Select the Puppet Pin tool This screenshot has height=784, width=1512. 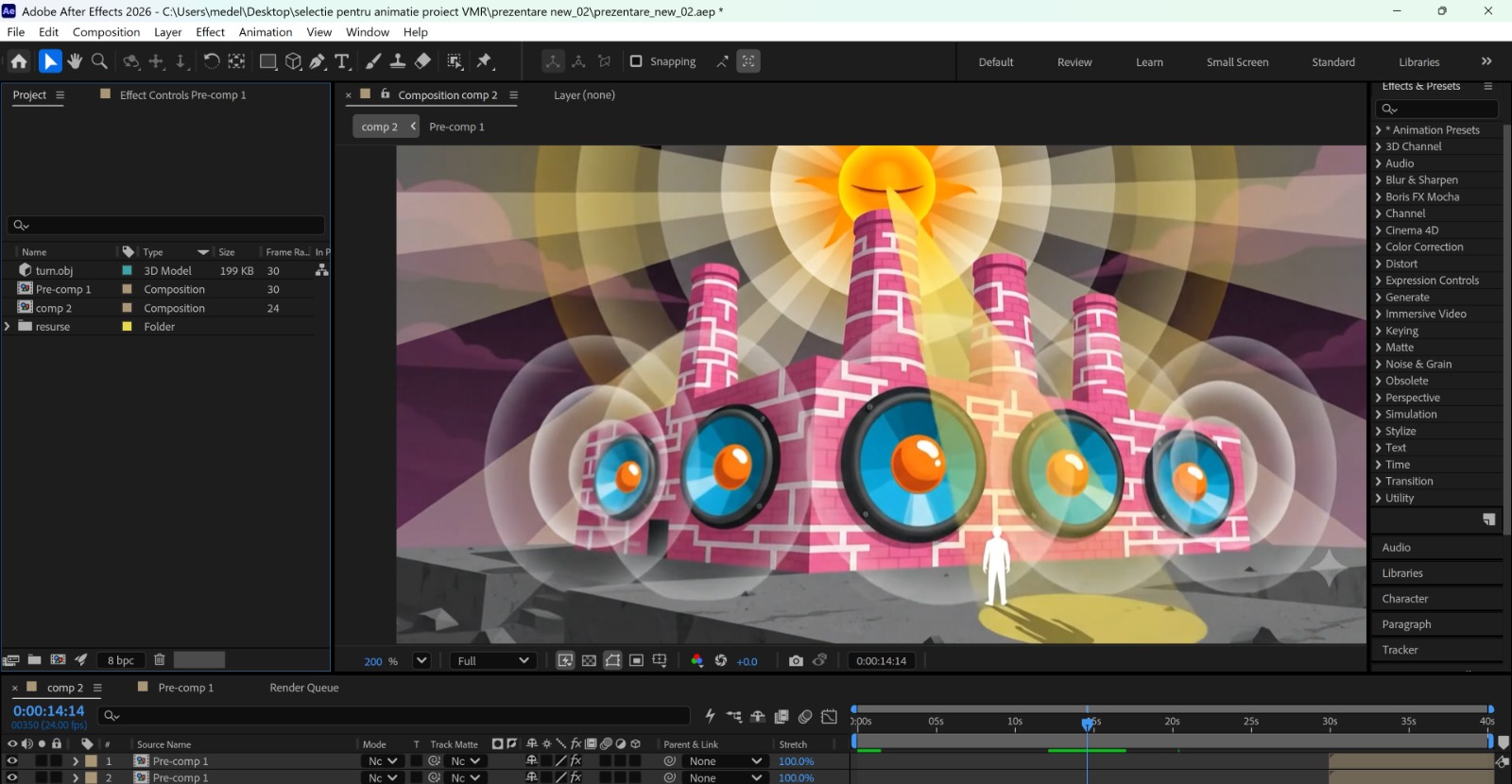pos(485,61)
